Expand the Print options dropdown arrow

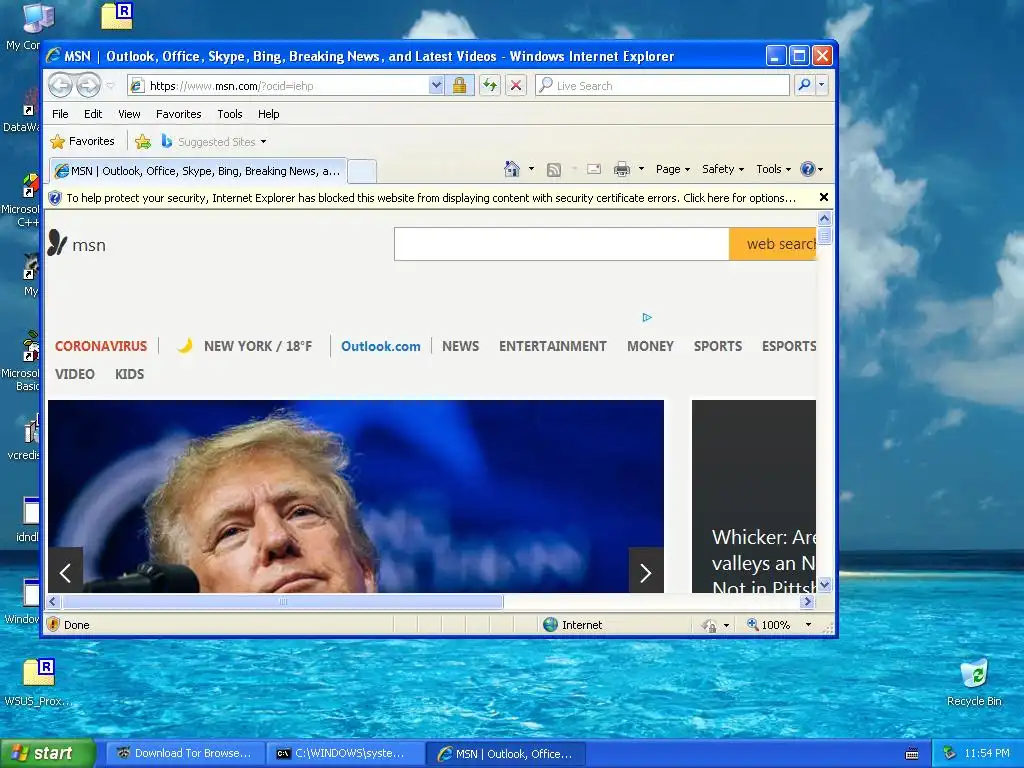(641, 169)
